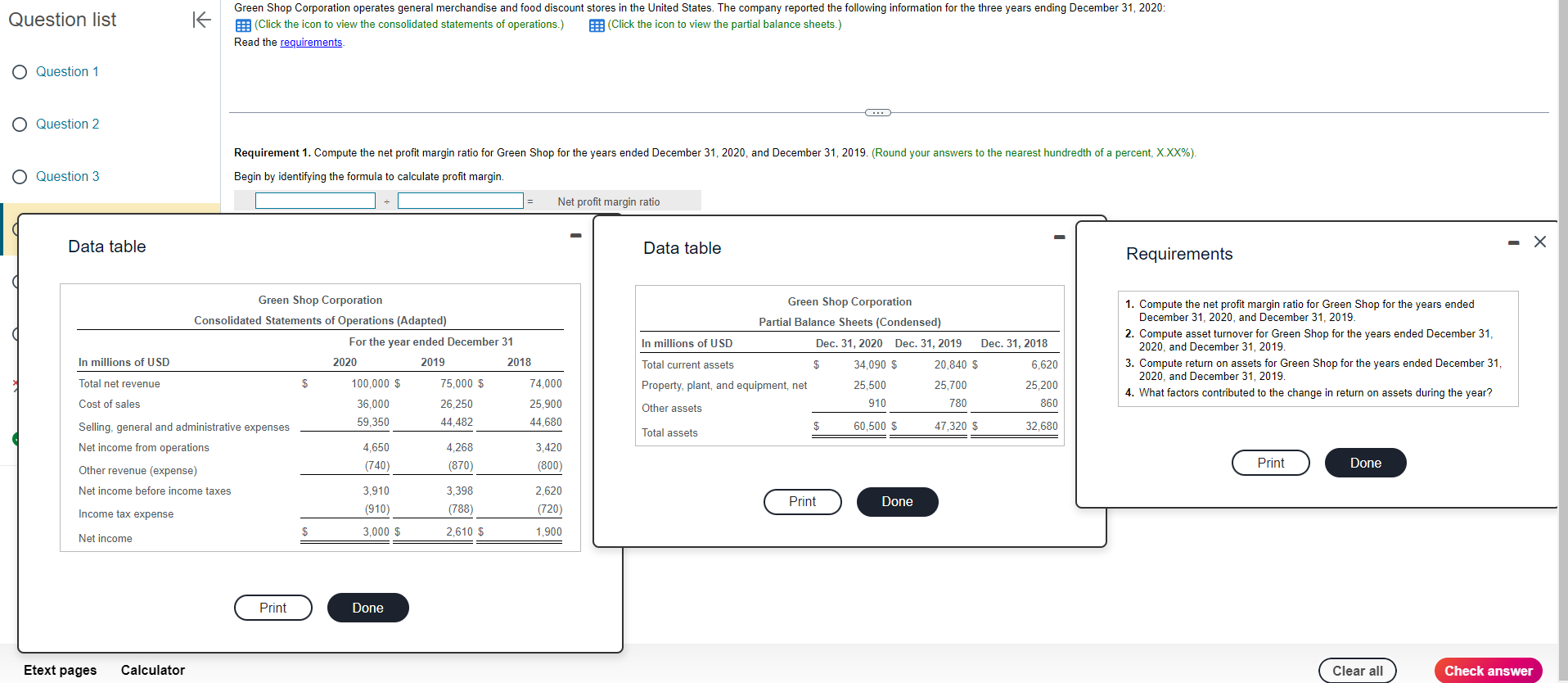Open Question 2 from the list
Viewport: 1568px width, 683px height.
pyautogui.click(x=67, y=124)
